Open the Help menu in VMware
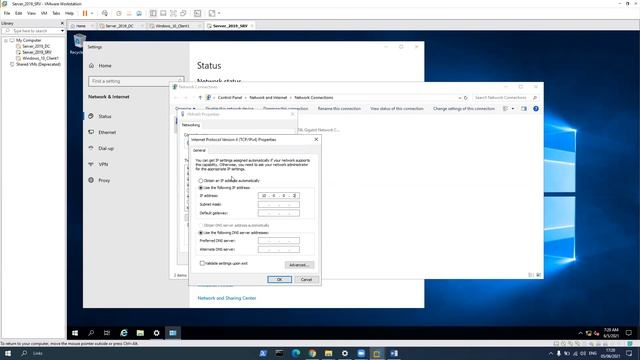 click(69, 13)
